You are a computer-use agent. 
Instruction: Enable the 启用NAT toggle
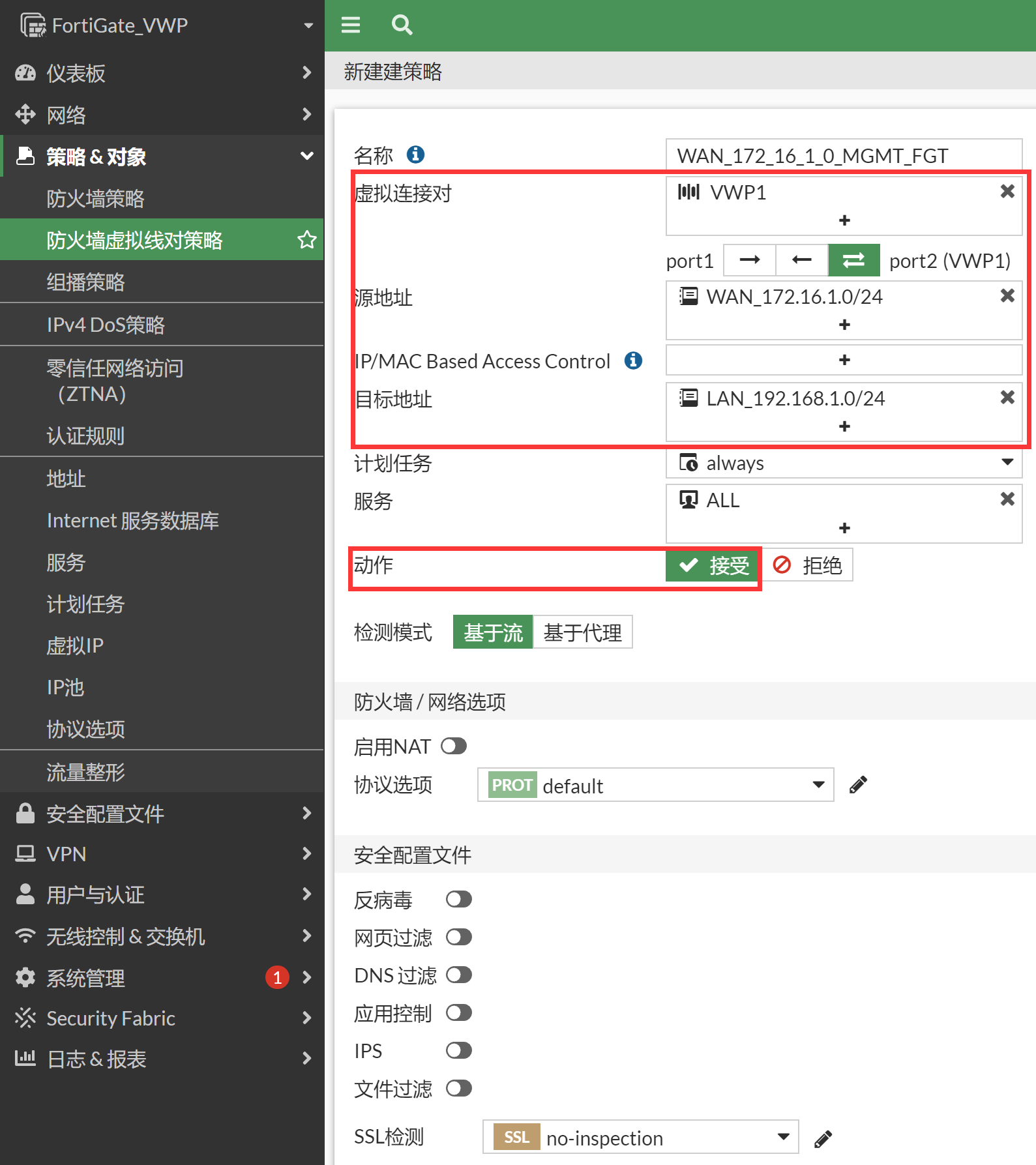tap(454, 746)
